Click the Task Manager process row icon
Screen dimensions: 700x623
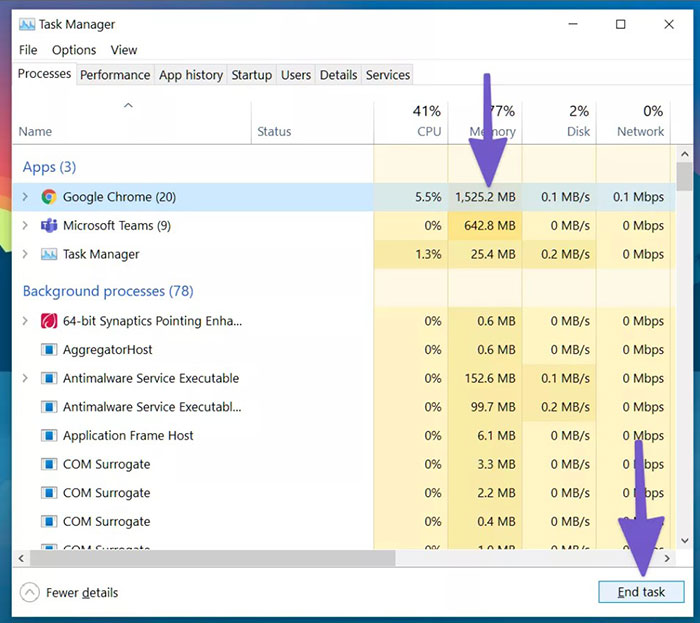(49, 255)
